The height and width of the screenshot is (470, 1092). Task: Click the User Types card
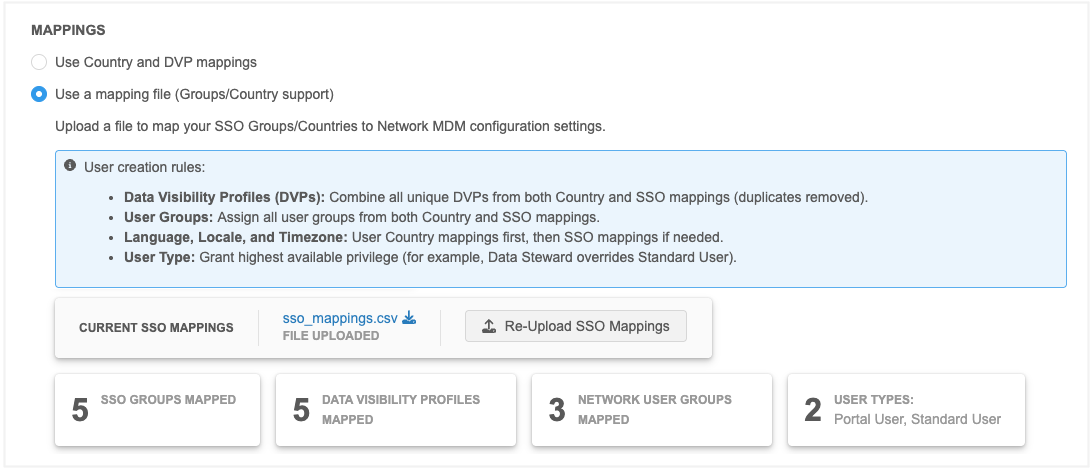point(906,409)
